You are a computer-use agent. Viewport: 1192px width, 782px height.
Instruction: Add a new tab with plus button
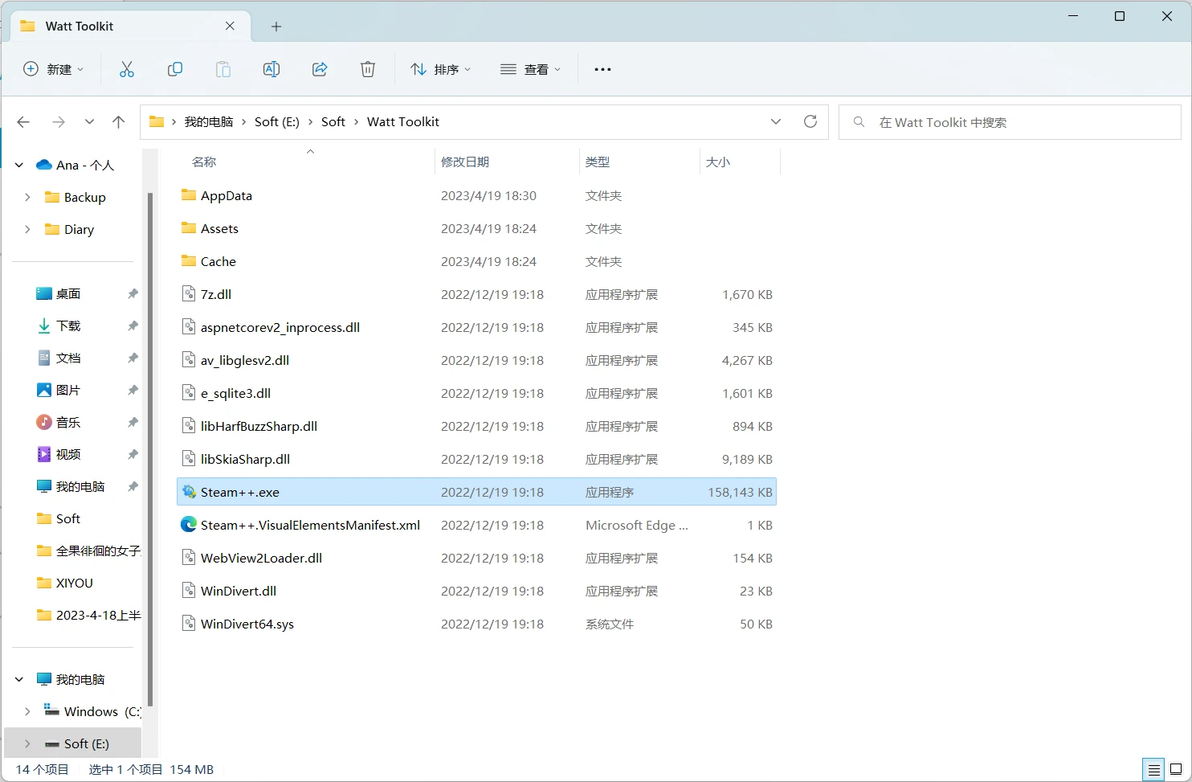[276, 27]
